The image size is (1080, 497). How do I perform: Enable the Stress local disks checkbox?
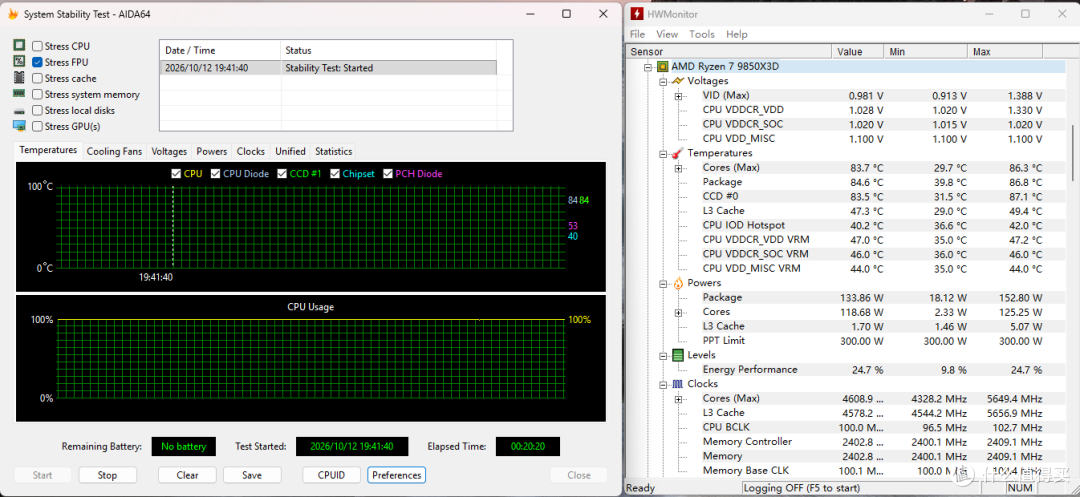click(x=37, y=110)
